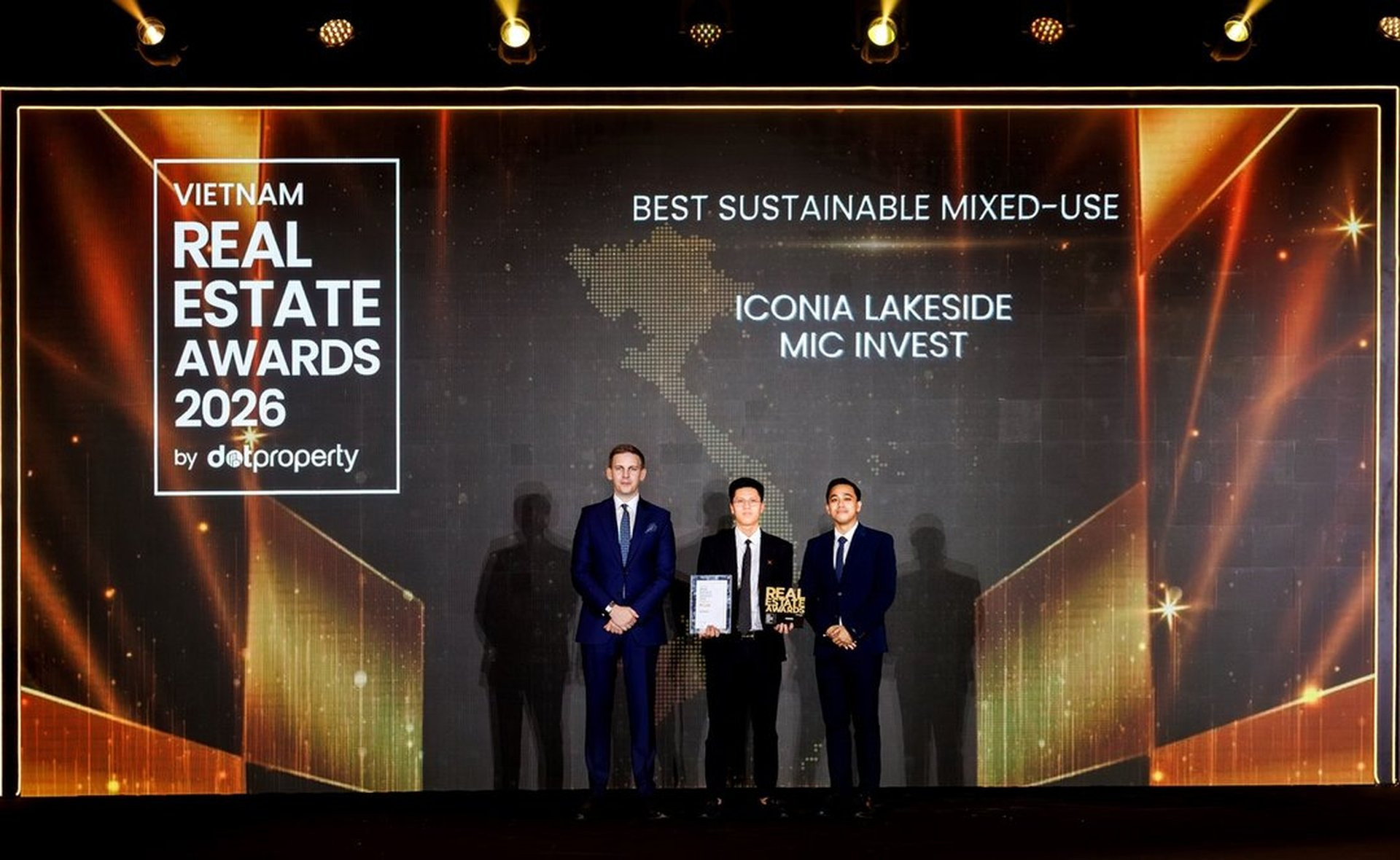Click the leftmost yellow stage spotlight

tap(151, 31)
